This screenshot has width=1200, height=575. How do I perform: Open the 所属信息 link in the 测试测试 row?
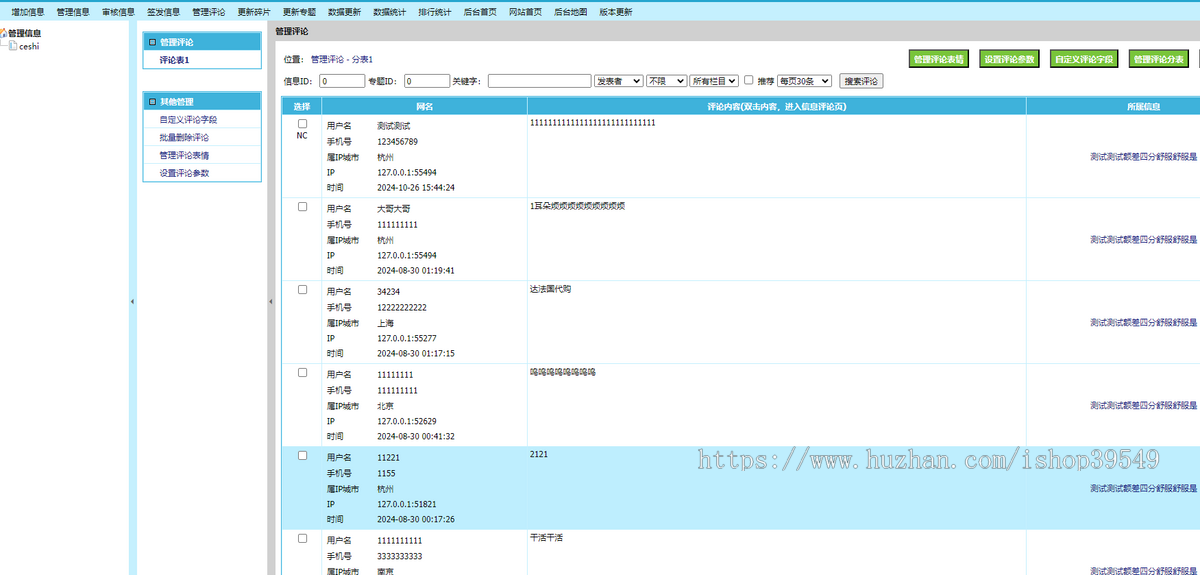tap(1143, 157)
